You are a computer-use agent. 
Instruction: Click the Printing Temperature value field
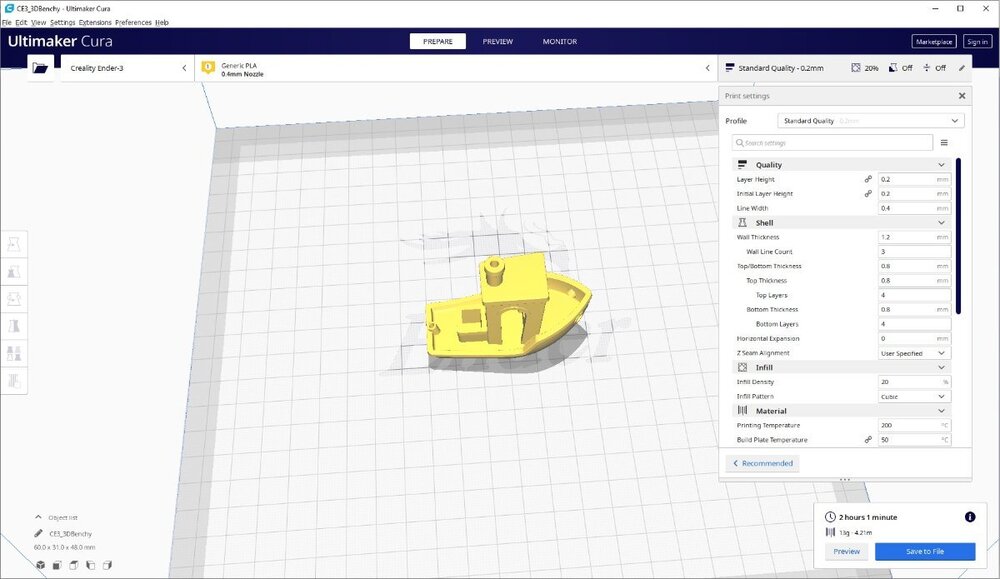914,425
